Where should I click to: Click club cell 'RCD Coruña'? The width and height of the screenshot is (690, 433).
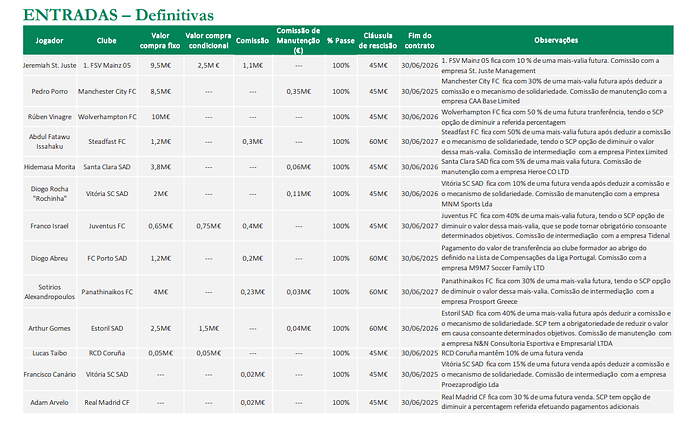[x=107, y=353]
